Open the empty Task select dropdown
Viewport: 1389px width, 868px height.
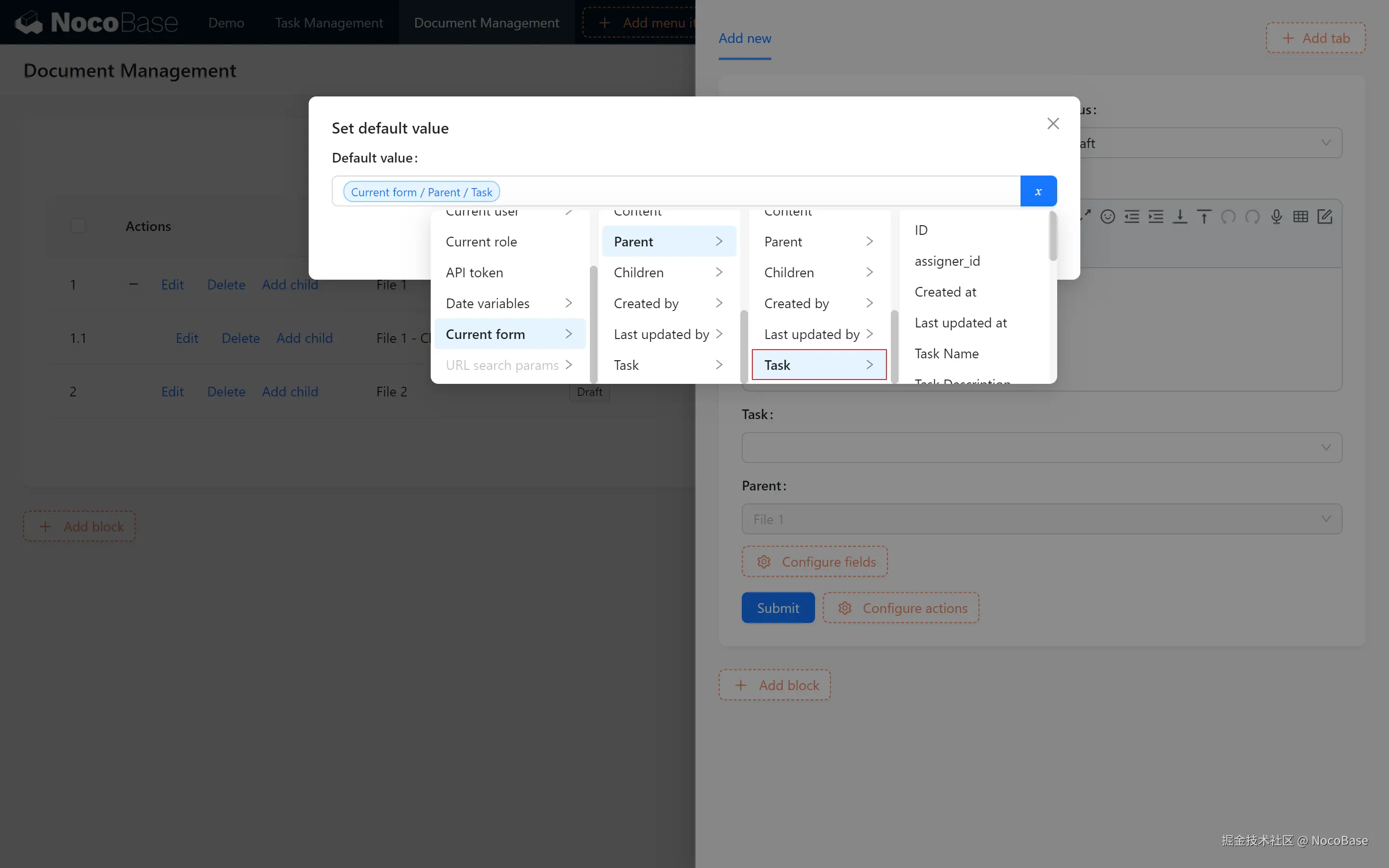(x=1041, y=447)
